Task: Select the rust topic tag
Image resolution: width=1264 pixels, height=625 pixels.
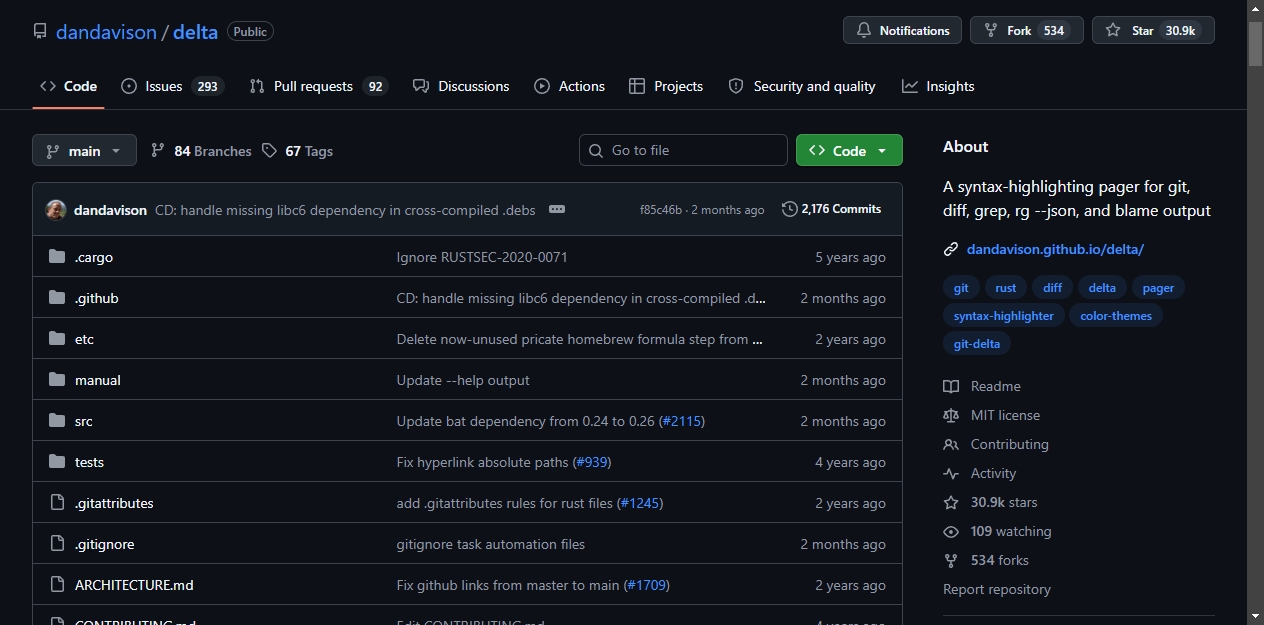Action: pos(1006,287)
